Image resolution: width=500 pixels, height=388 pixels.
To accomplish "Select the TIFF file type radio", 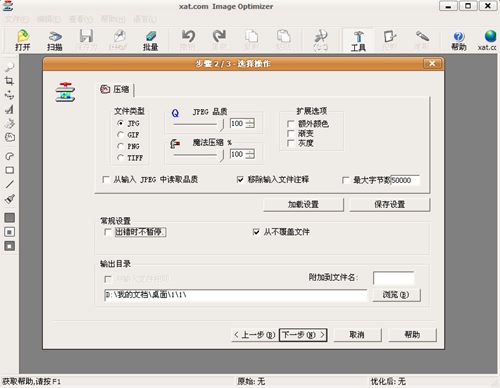I will click(x=121, y=157).
